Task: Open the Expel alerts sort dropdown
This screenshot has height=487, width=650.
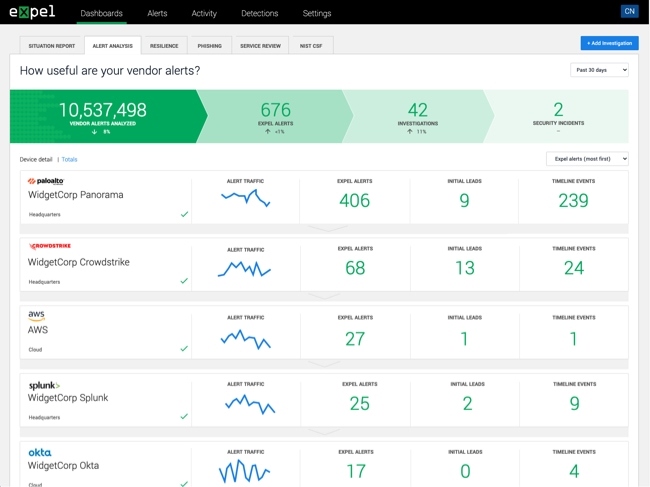Action: tap(587, 159)
